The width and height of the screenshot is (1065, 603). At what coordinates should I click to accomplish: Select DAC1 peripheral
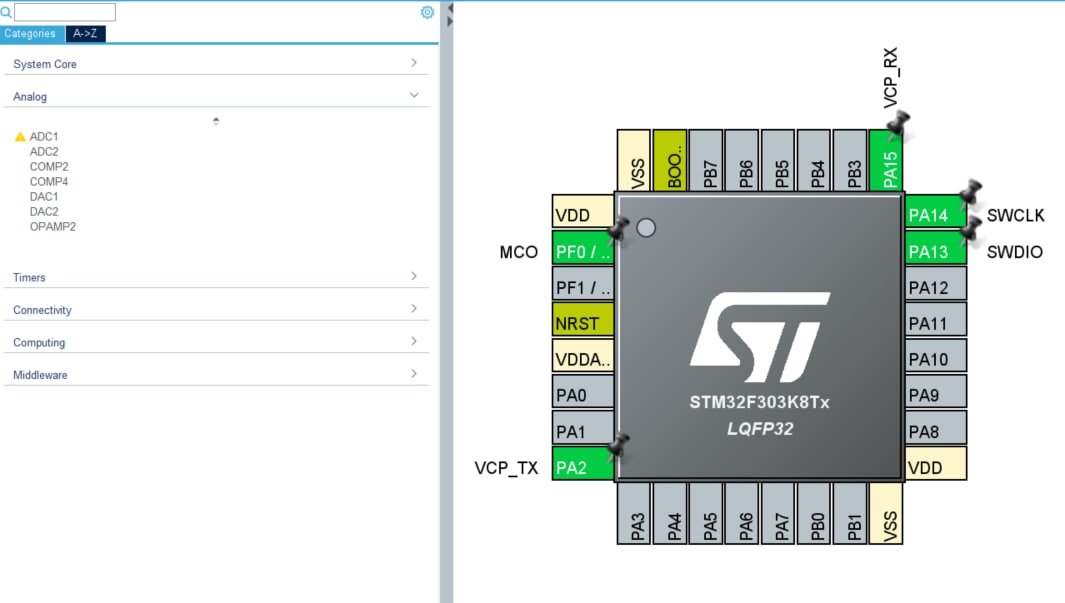44,196
